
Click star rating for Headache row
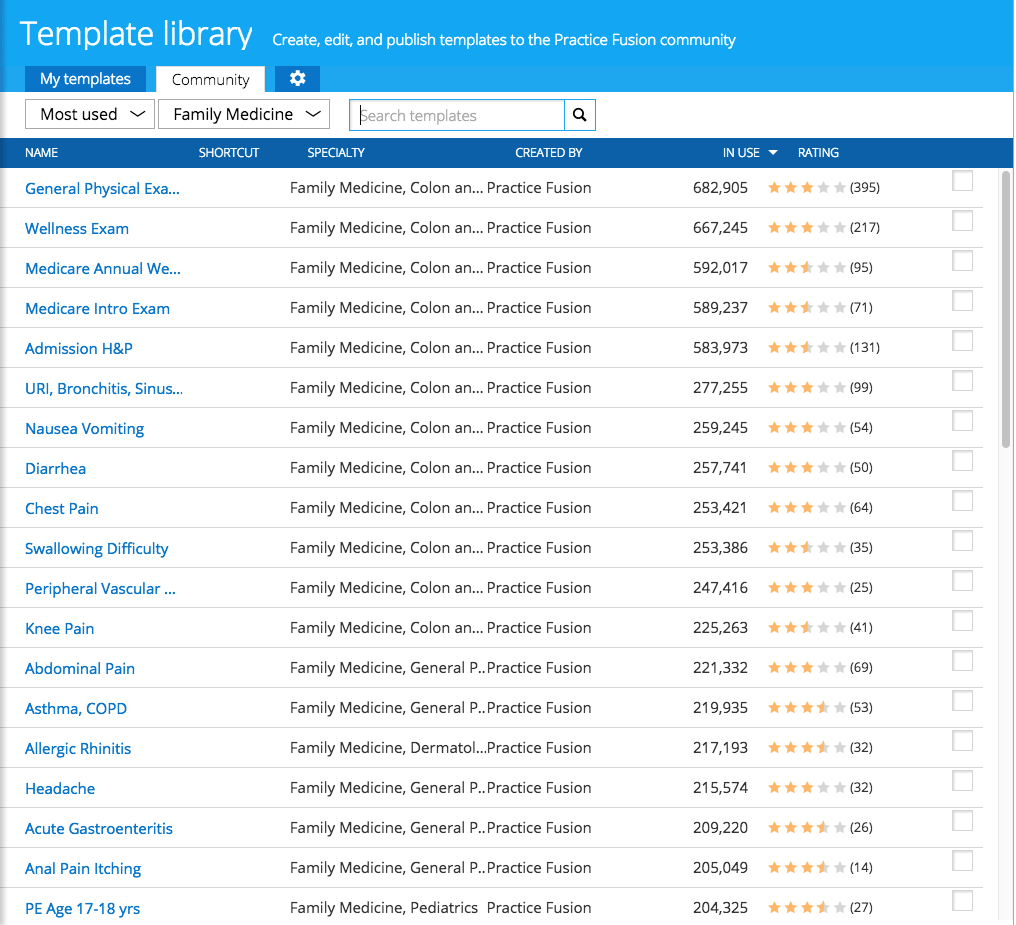tap(806, 788)
